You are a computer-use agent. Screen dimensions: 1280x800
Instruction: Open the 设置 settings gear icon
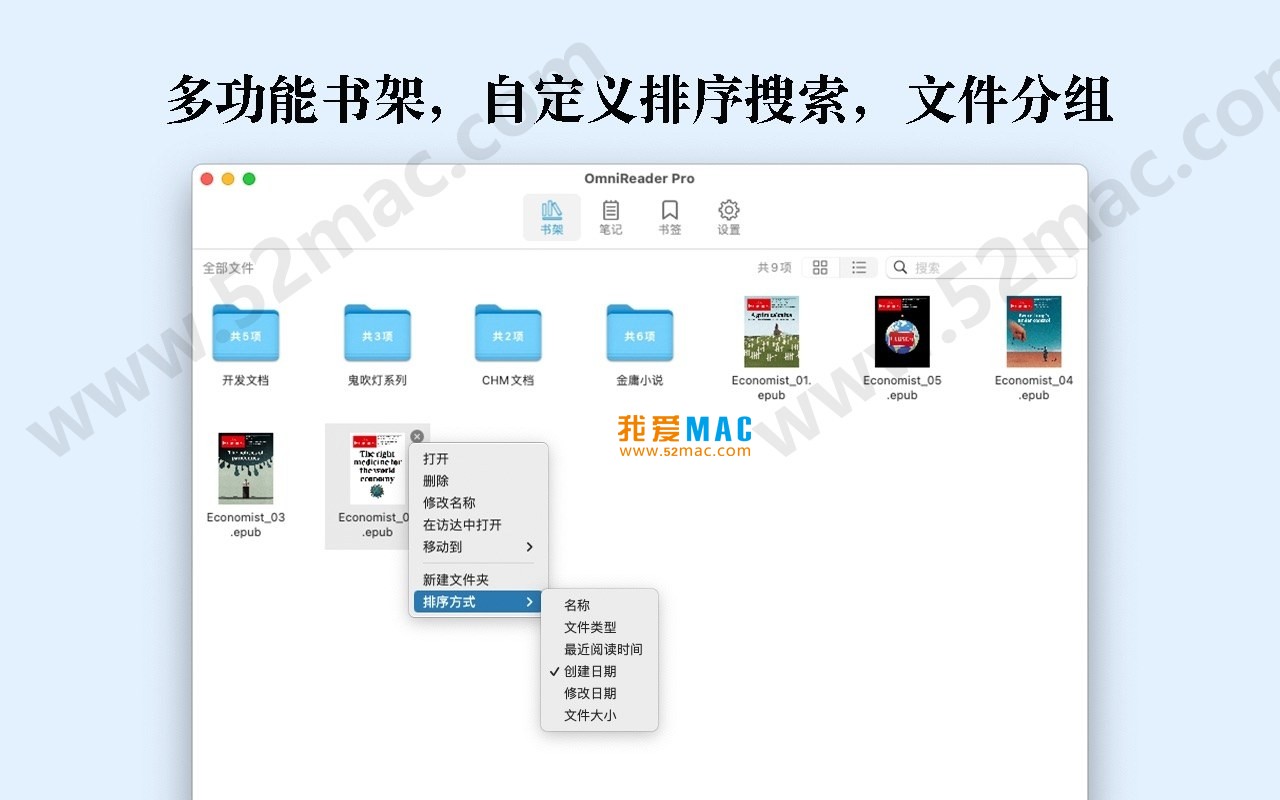click(728, 215)
